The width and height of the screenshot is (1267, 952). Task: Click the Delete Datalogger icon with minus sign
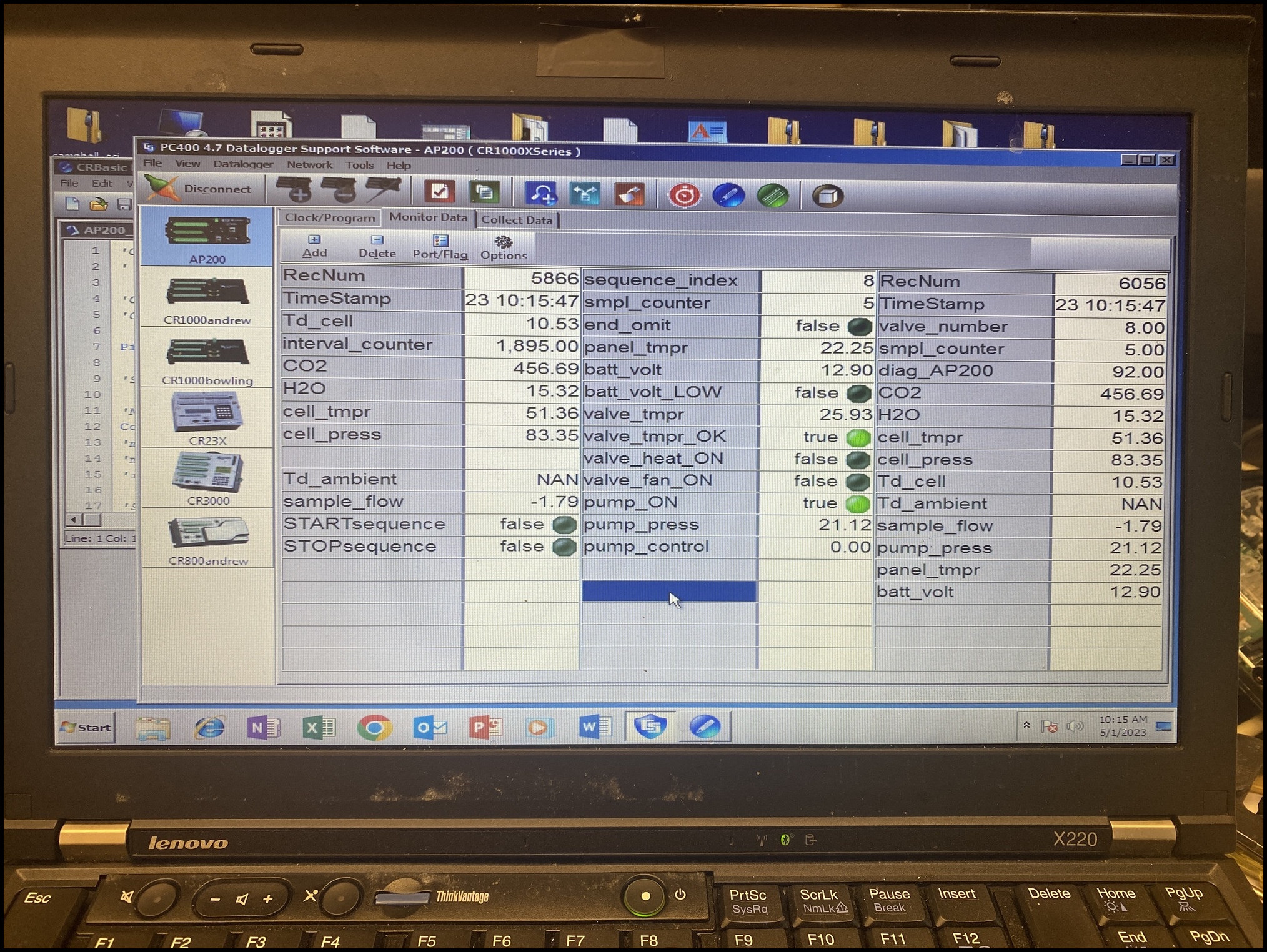(339, 189)
